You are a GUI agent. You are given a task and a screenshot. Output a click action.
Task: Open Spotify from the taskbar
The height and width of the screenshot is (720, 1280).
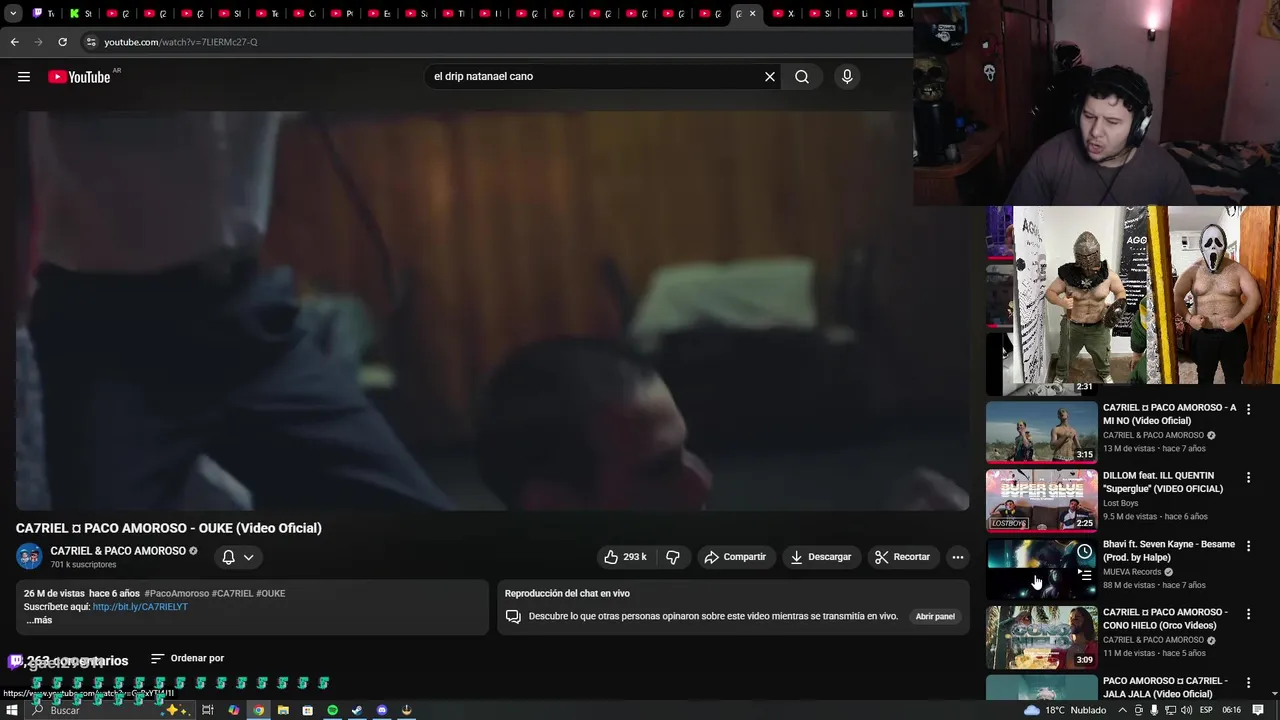pos(332,710)
